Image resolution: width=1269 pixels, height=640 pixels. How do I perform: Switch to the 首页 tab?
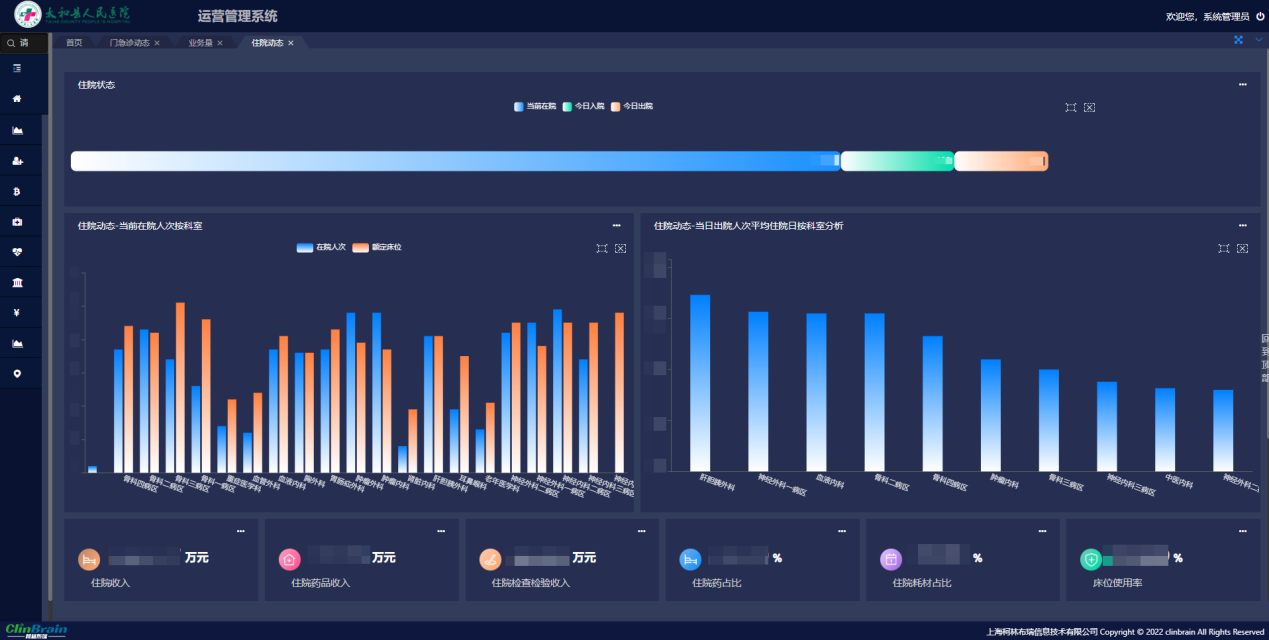tap(74, 43)
